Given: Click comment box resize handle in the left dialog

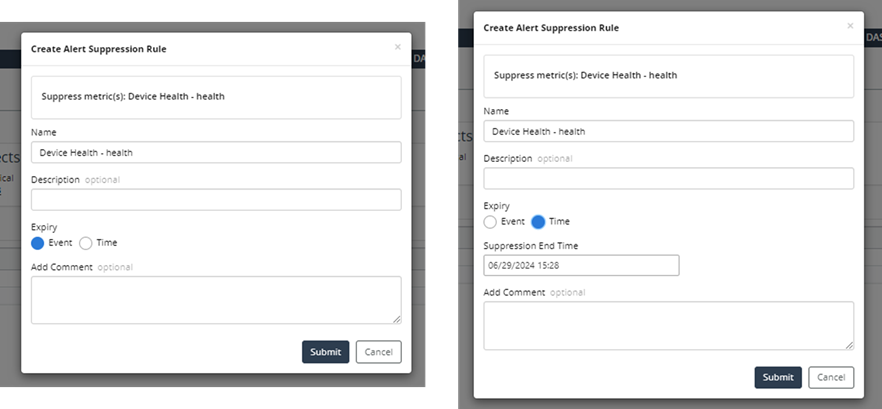Looking at the screenshot, I should point(397,320).
